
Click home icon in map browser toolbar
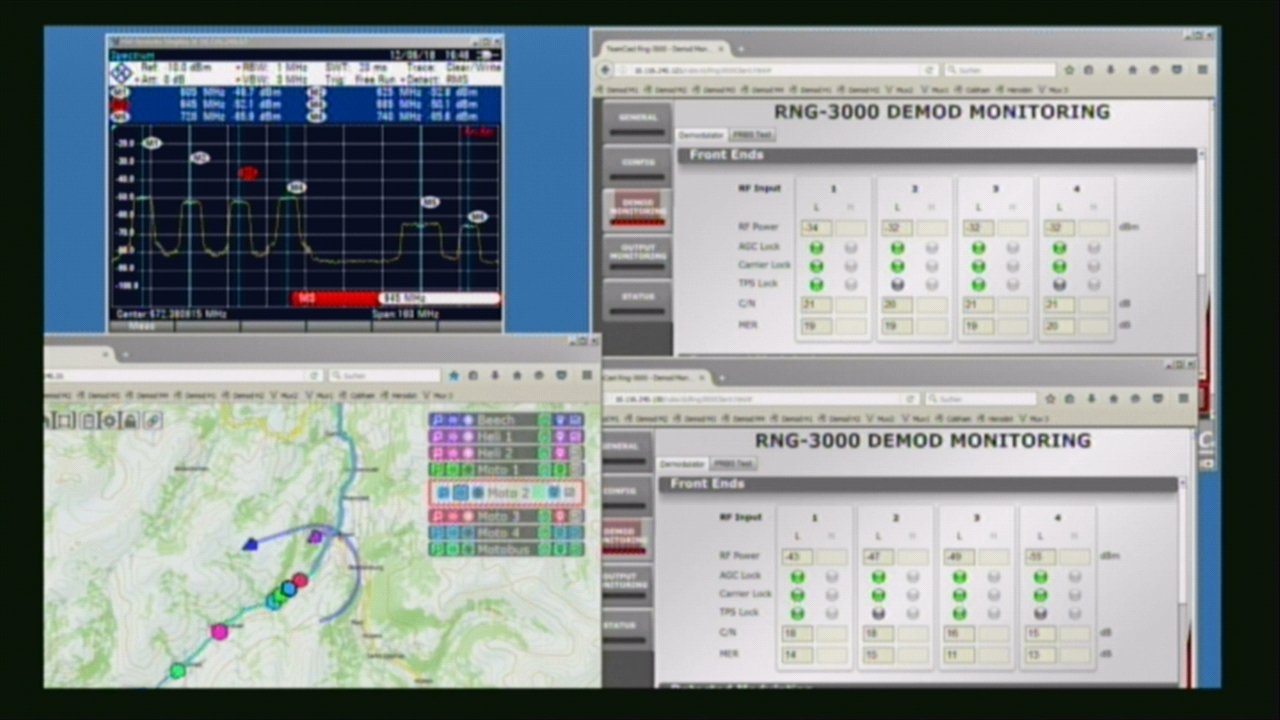coord(517,376)
